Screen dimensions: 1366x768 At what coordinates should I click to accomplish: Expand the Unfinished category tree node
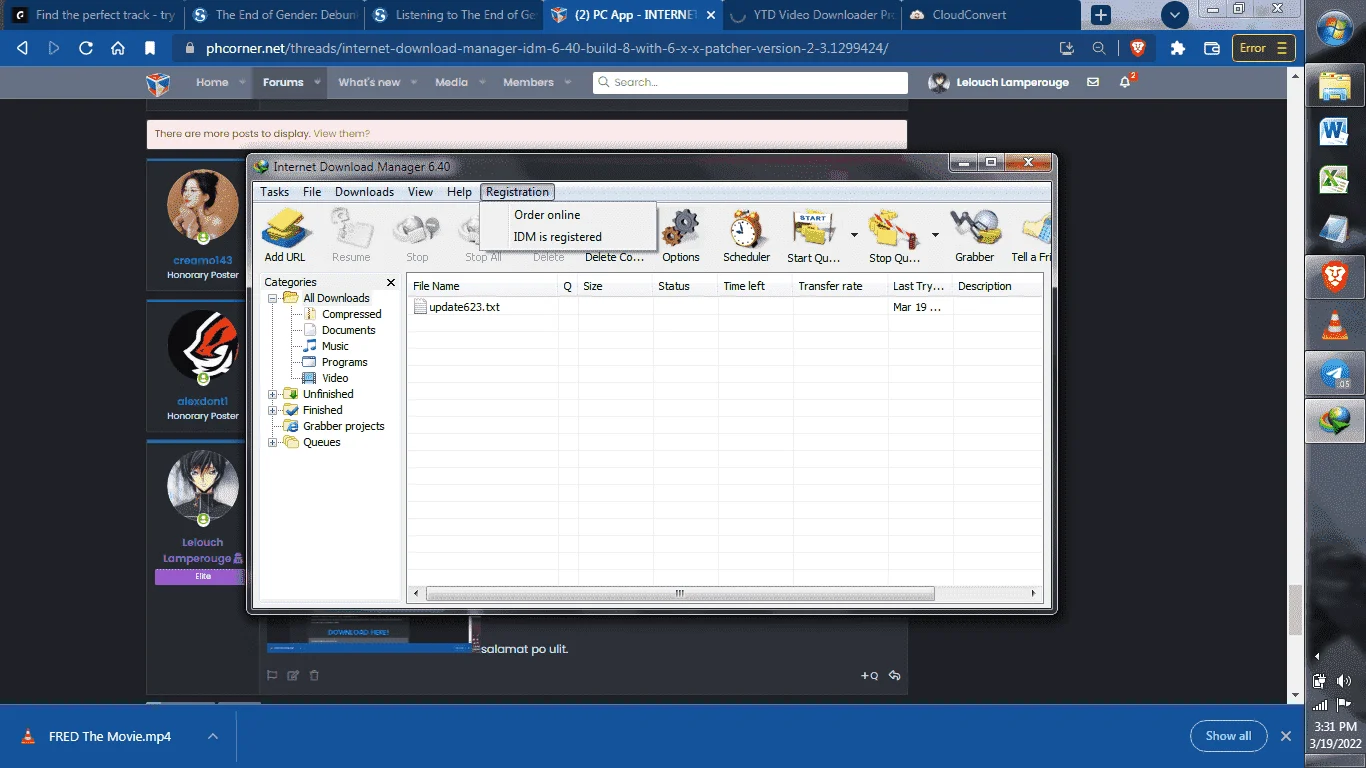coord(273,394)
